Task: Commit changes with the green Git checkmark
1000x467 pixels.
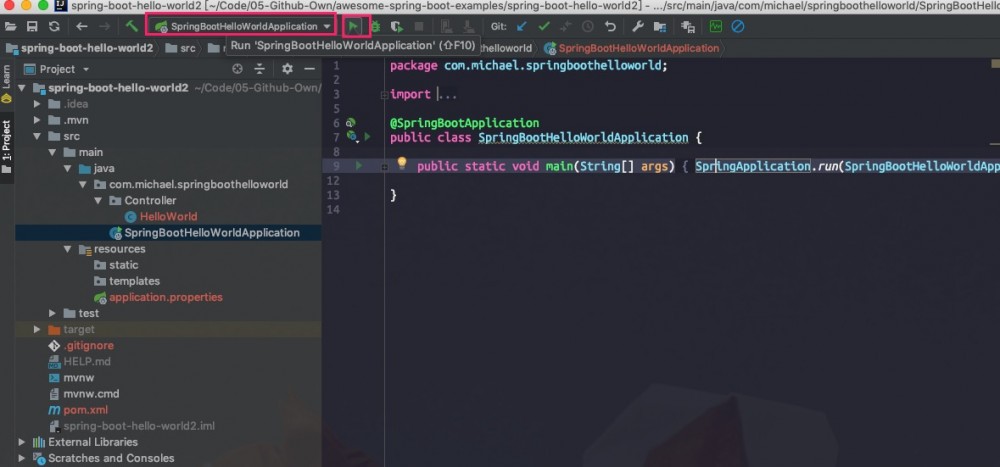Action: click(x=544, y=27)
